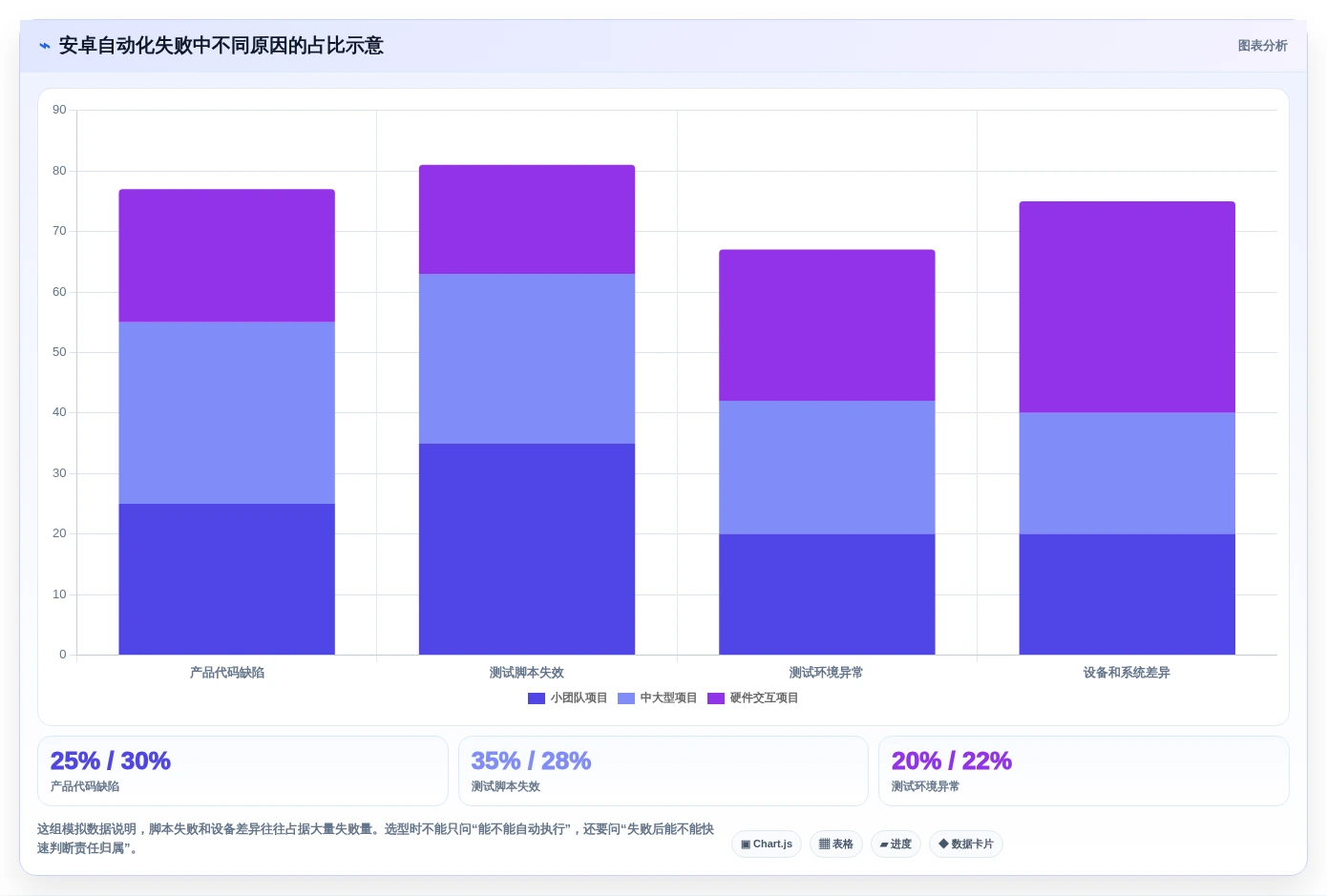Click the light blue segment of 产品代码缺陷 bar
The height and width of the screenshot is (896, 1327).
coord(226,413)
